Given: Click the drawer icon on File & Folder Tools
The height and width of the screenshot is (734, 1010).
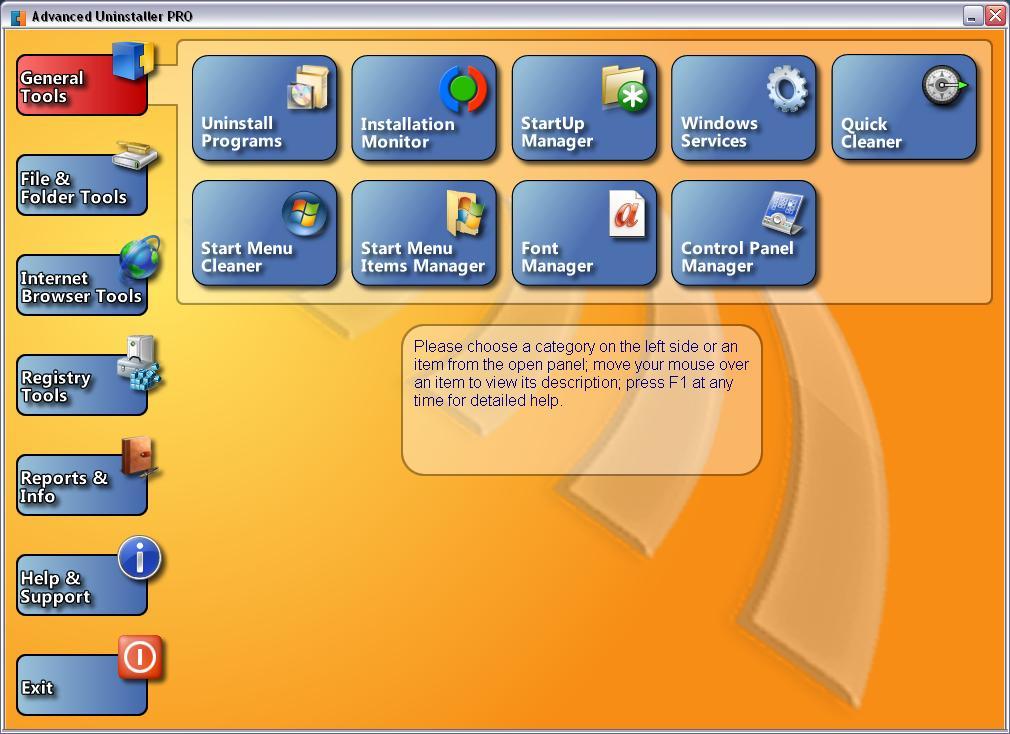Looking at the screenshot, I should tap(135, 160).
